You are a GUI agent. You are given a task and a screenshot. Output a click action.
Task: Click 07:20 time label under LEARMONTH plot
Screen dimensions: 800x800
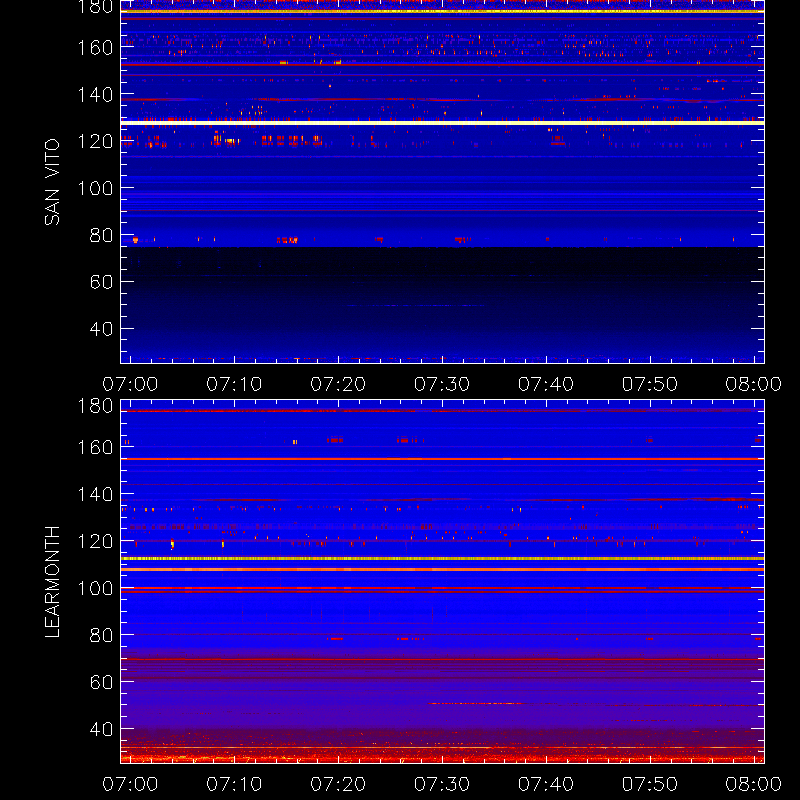pyautogui.click(x=338, y=784)
